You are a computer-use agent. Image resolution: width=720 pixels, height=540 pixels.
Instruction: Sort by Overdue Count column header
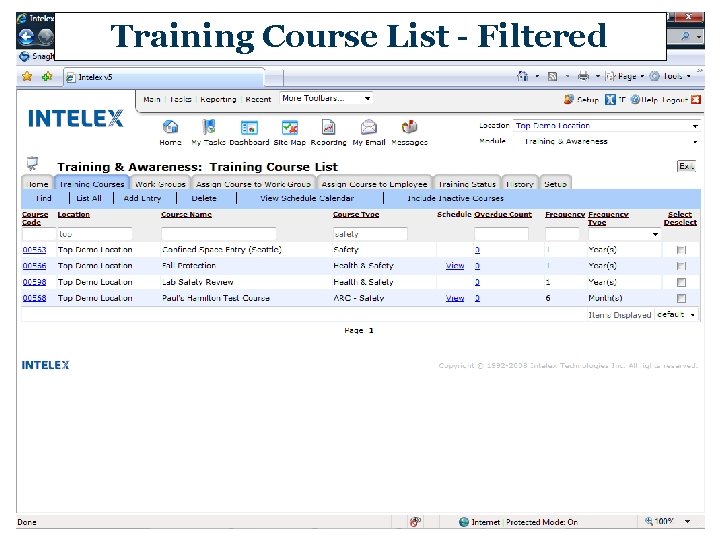(x=503, y=214)
